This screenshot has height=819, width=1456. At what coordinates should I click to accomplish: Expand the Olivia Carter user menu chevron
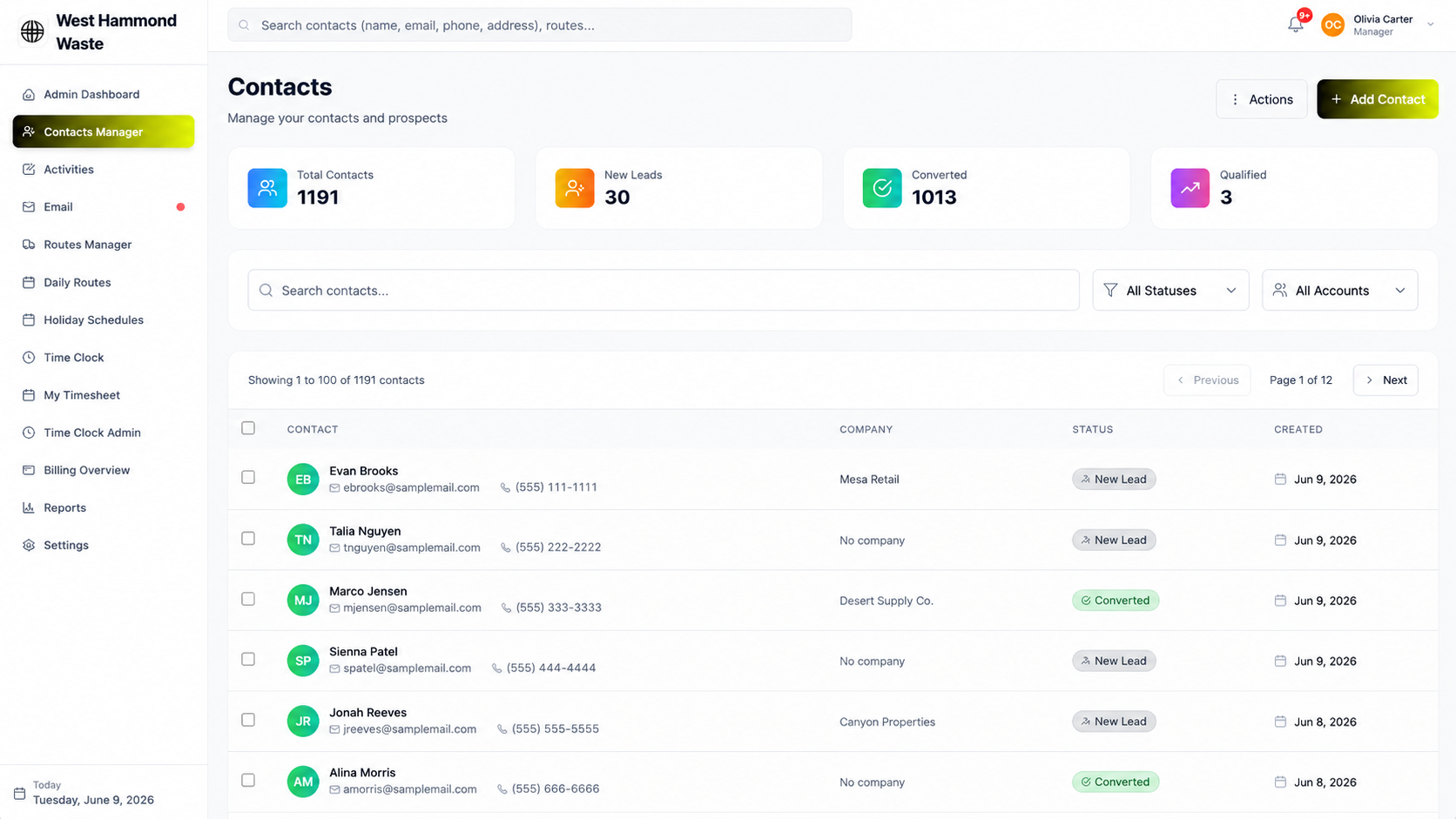pos(1430,25)
